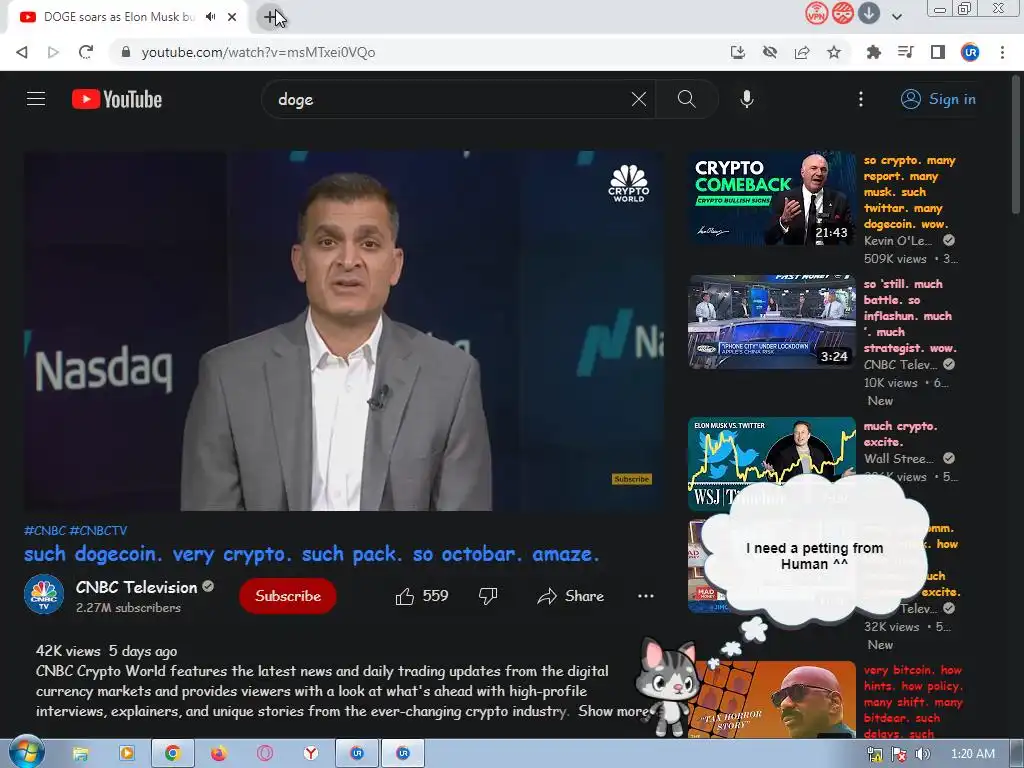The height and width of the screenshot is (768, 1024).
Task: Open the YouTube hamburger guide menu
Action: coord(36,99)
